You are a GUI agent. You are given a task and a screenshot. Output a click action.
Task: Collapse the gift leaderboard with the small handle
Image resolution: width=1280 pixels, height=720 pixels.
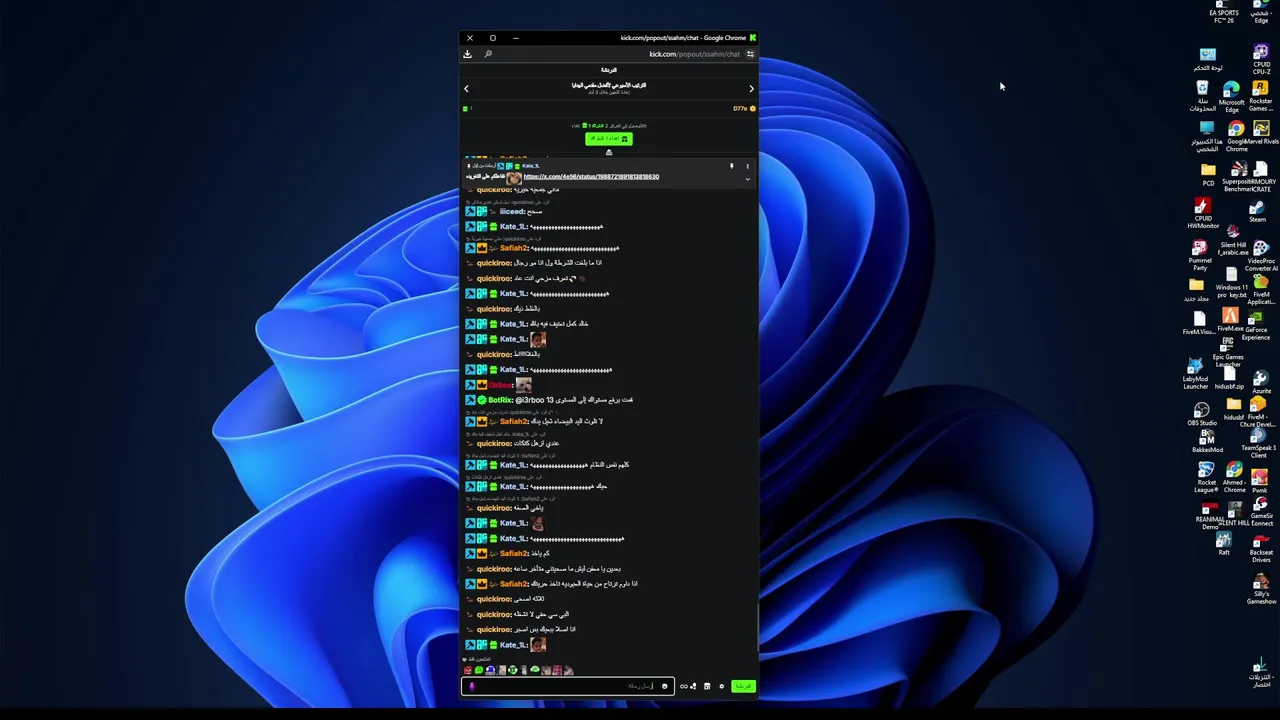[609, 152]
